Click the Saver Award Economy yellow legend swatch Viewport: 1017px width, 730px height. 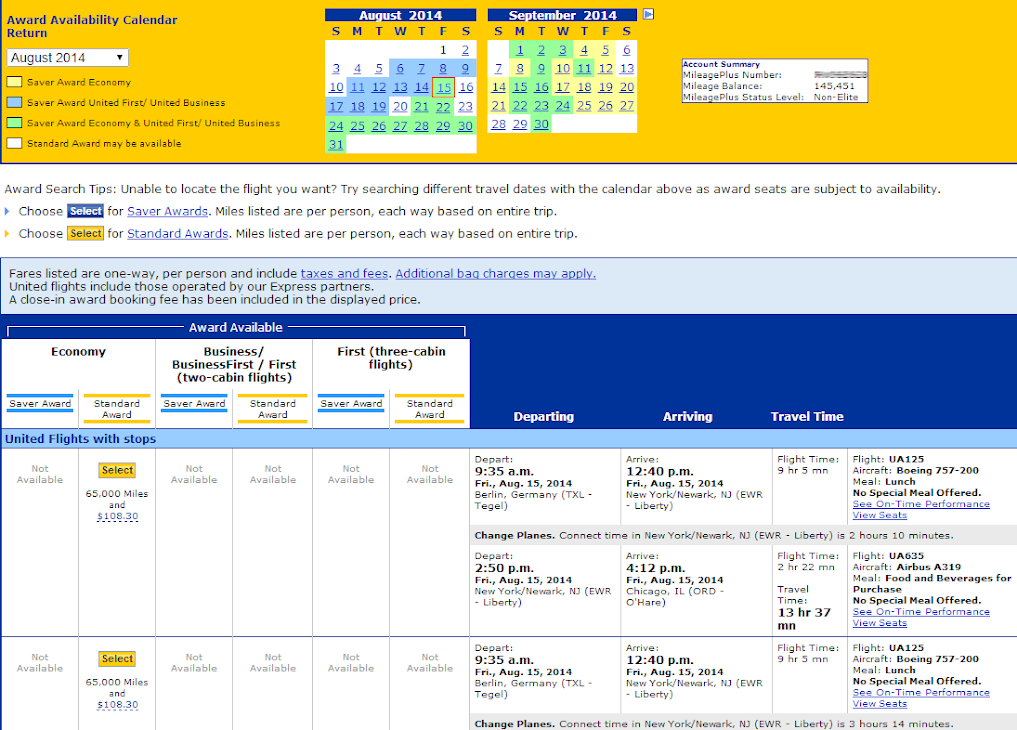(14, 82)
